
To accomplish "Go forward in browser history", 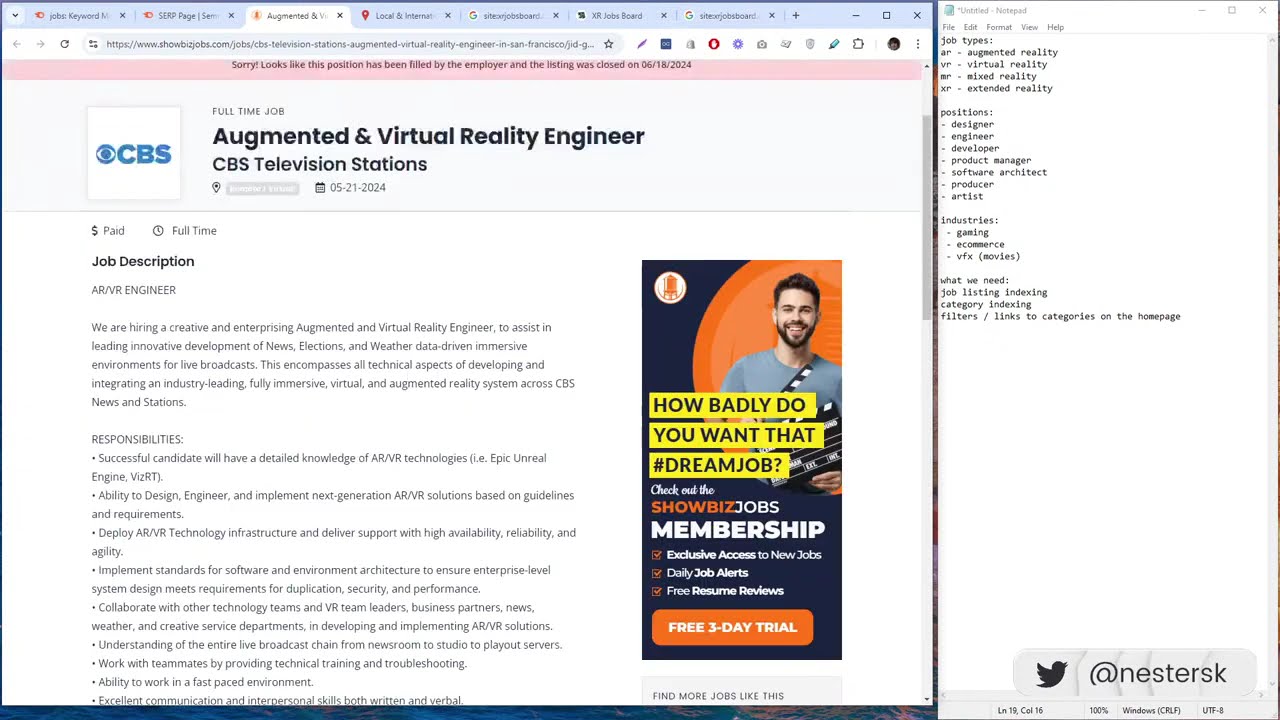I will pyautogui.click(x=40, y=44).
